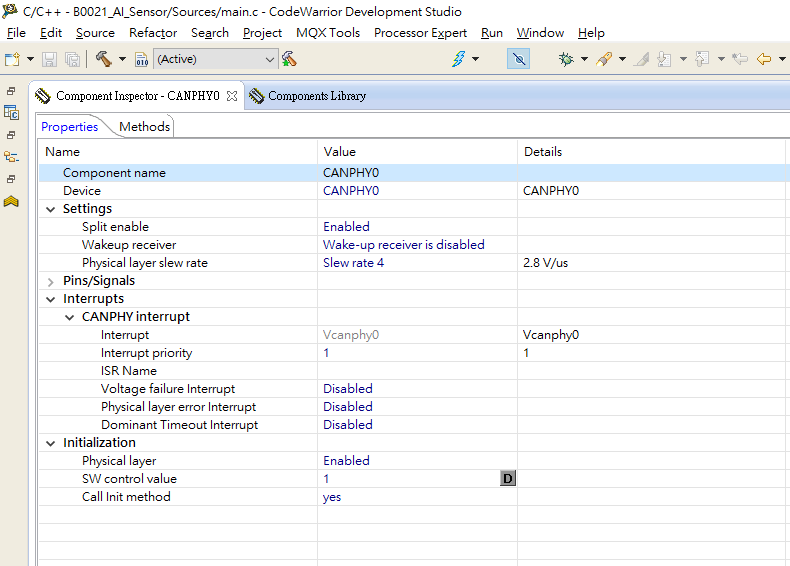
Task: Expand the Pins/Signals group
Action: [x=50, y=281]
